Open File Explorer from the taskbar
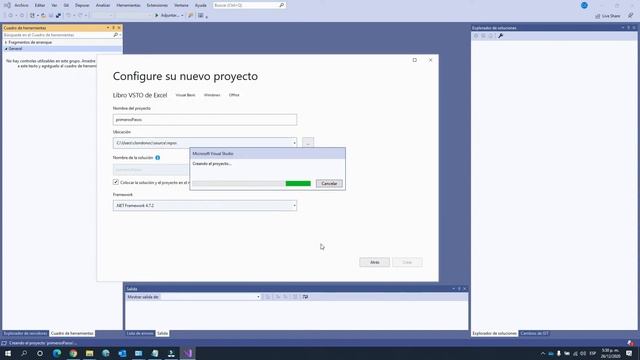The height and width of the screenshot is (360, 640). click(x=89, y=353)
